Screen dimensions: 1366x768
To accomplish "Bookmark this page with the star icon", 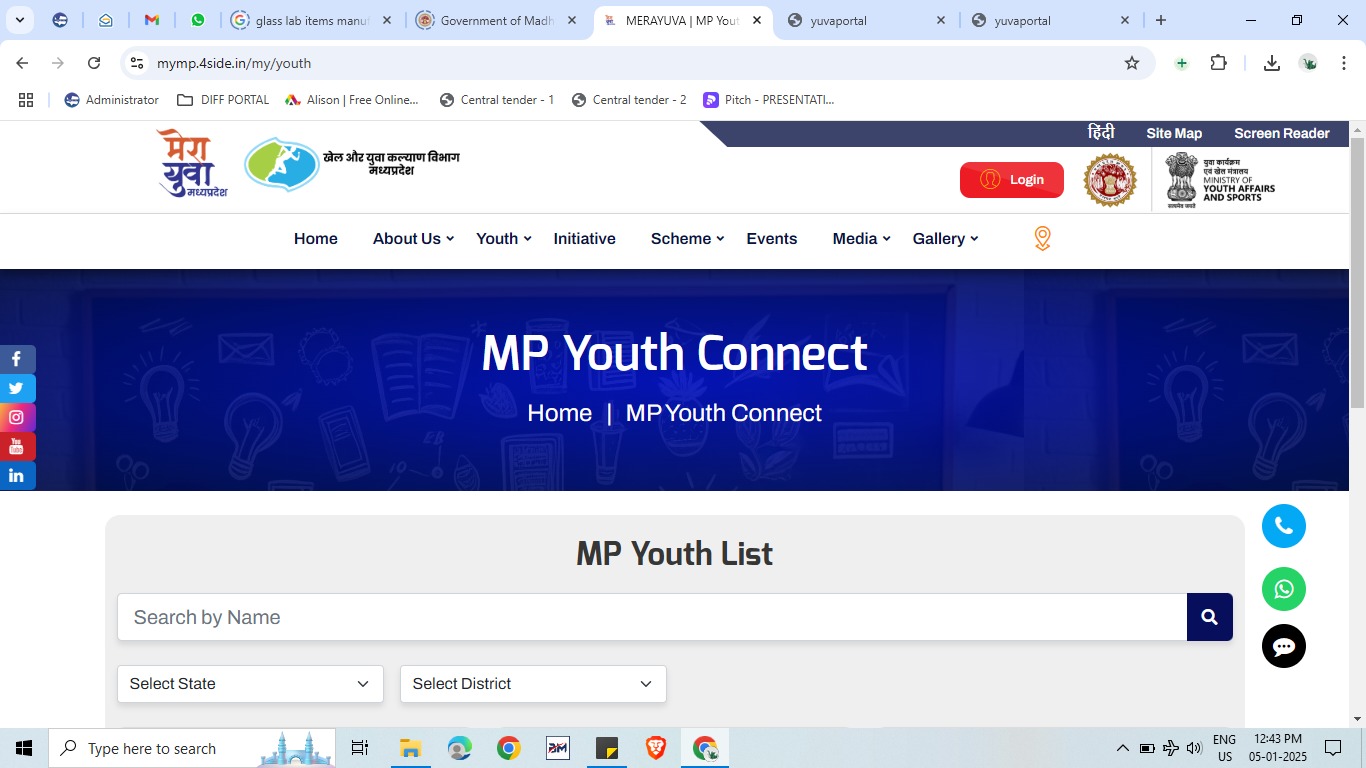I will click(1132, 63).
